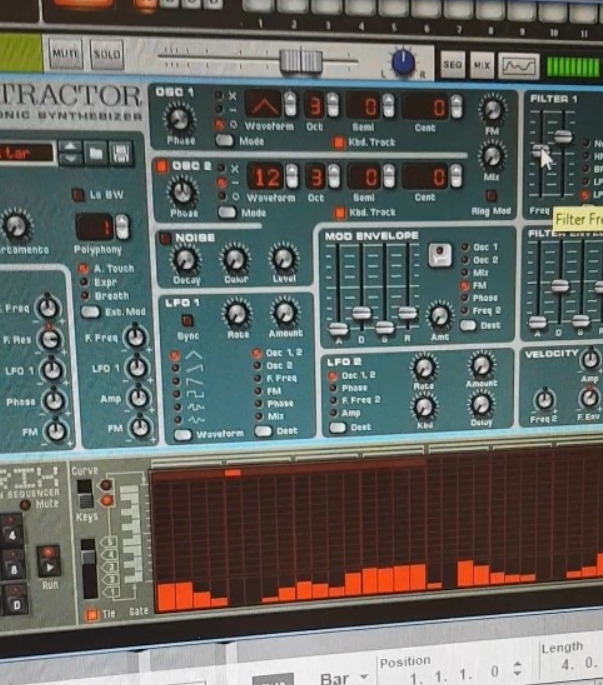
Task: Open the patch browser folder icon
Action: click(x=96, y=153)
